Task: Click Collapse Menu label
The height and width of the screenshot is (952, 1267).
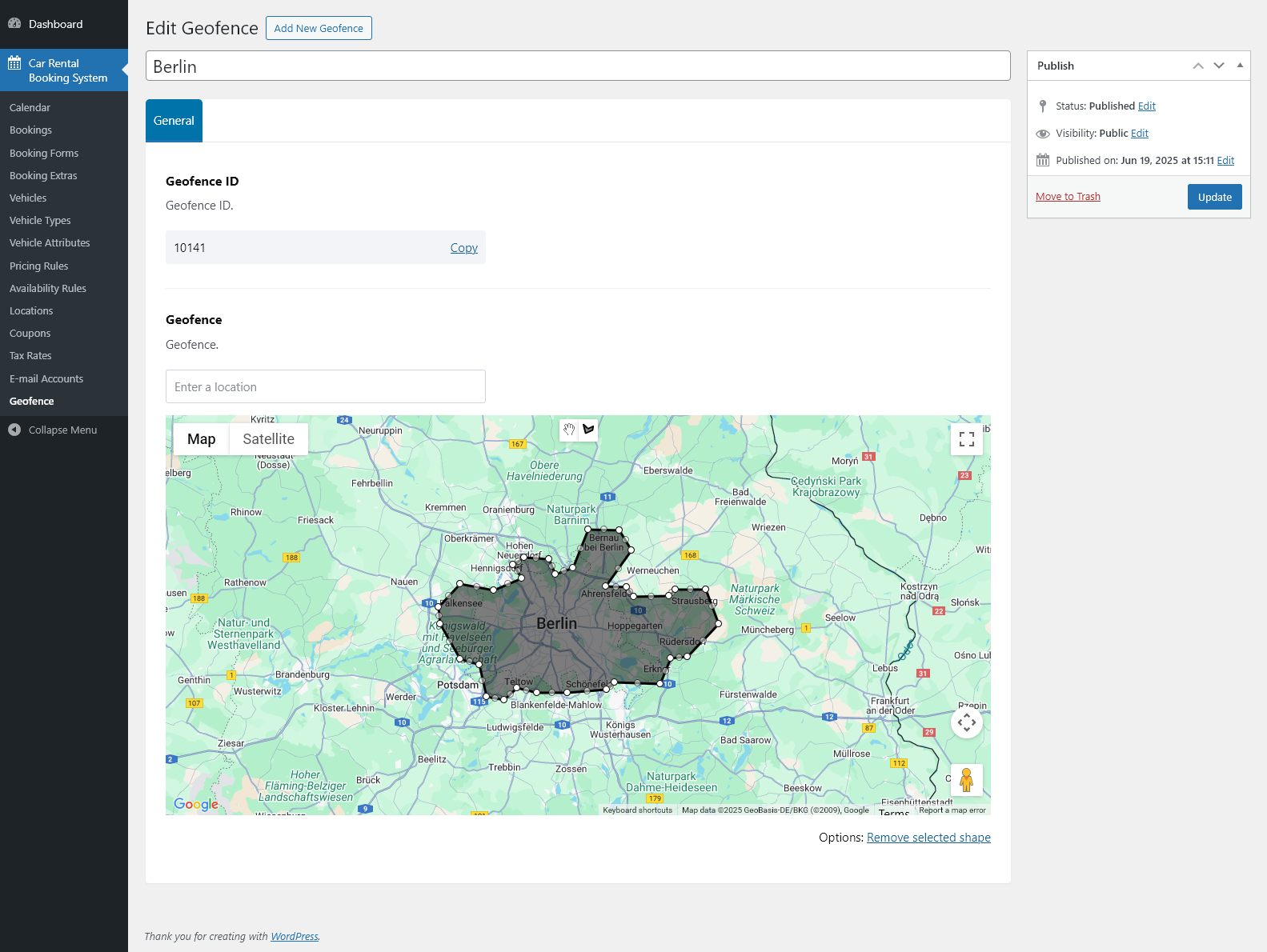Action: click(x=62, y=430)
